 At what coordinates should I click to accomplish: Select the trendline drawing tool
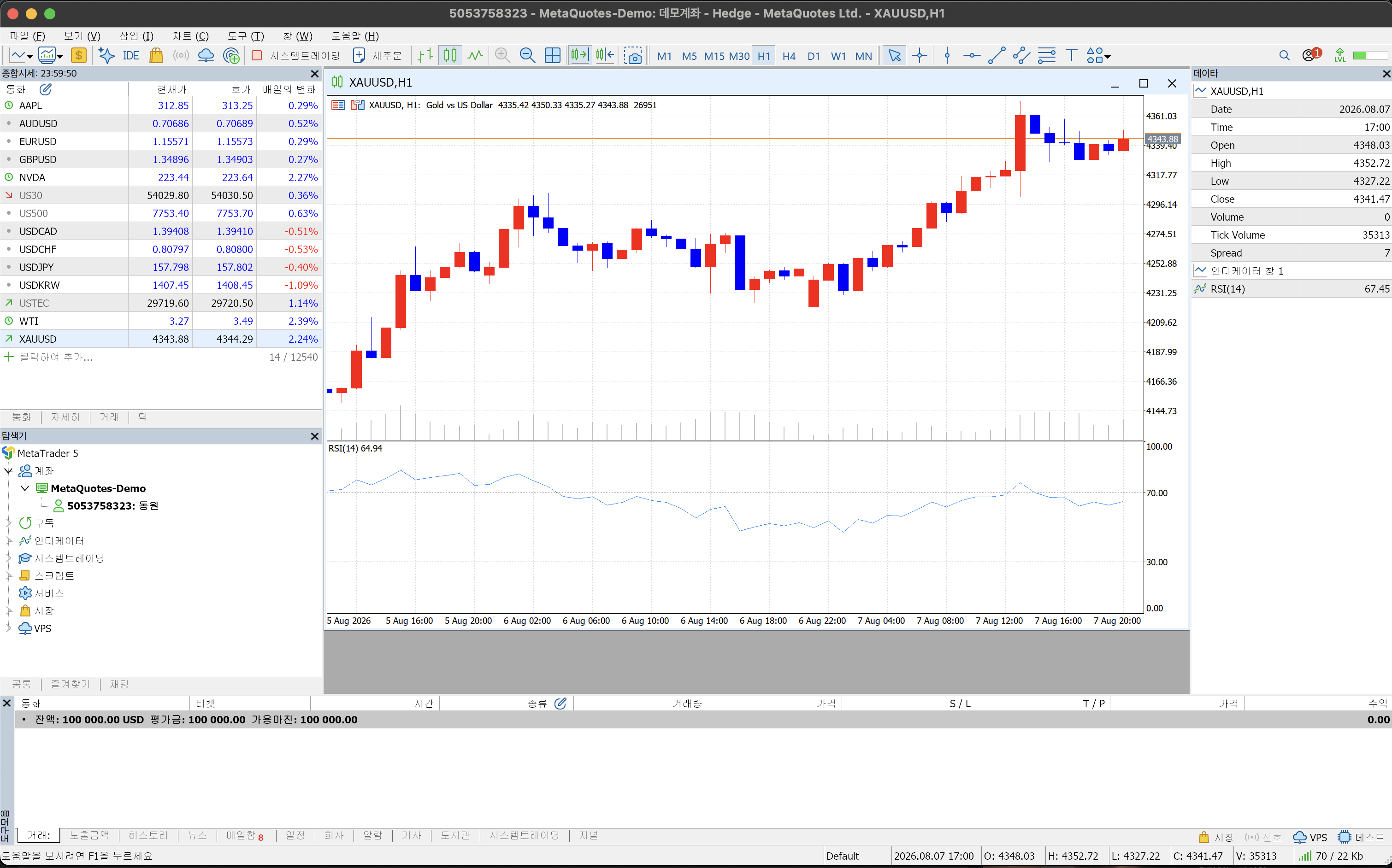[997, 56]
